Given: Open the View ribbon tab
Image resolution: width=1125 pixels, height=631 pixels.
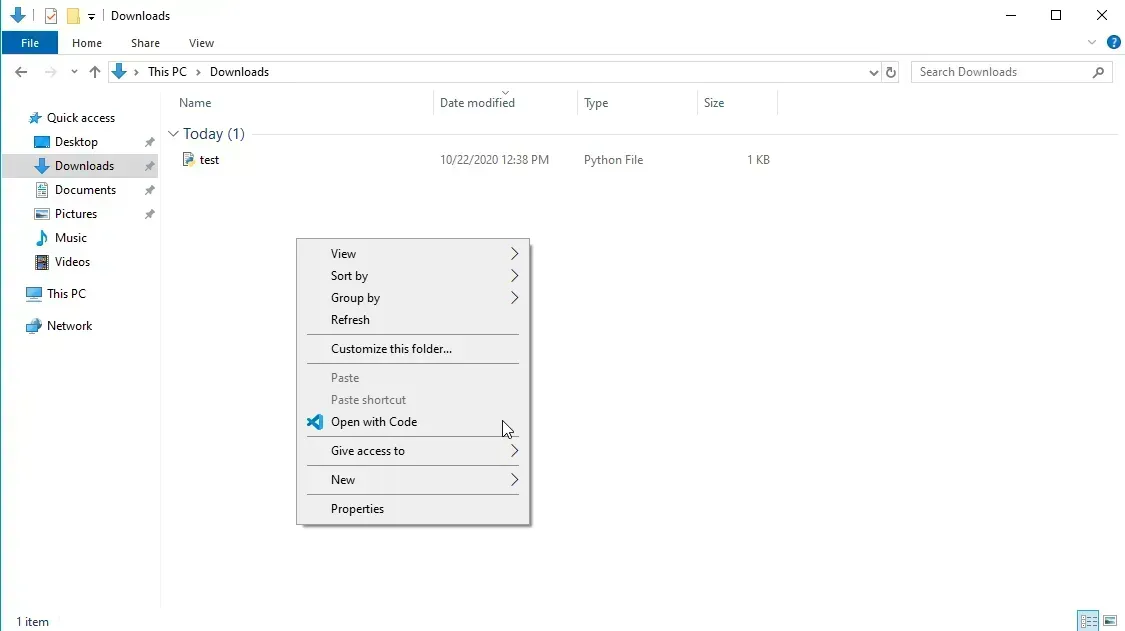Looking at the screenshot, I should pos(202,43).
